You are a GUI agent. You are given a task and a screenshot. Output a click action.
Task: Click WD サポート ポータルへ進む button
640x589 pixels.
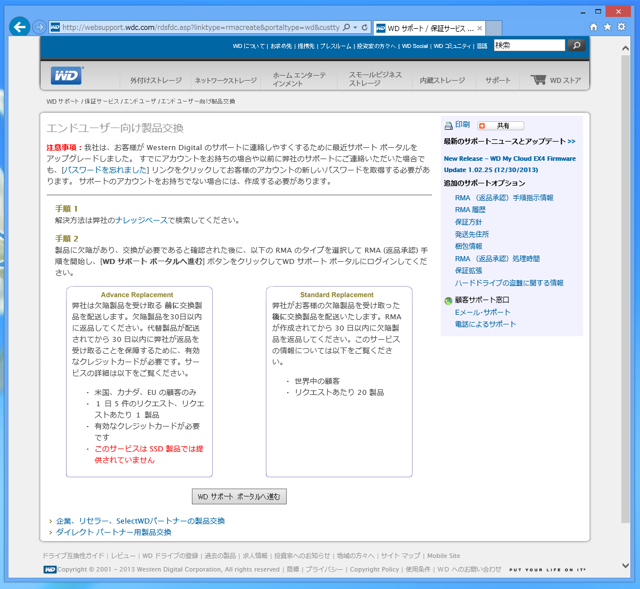(239, 497)
